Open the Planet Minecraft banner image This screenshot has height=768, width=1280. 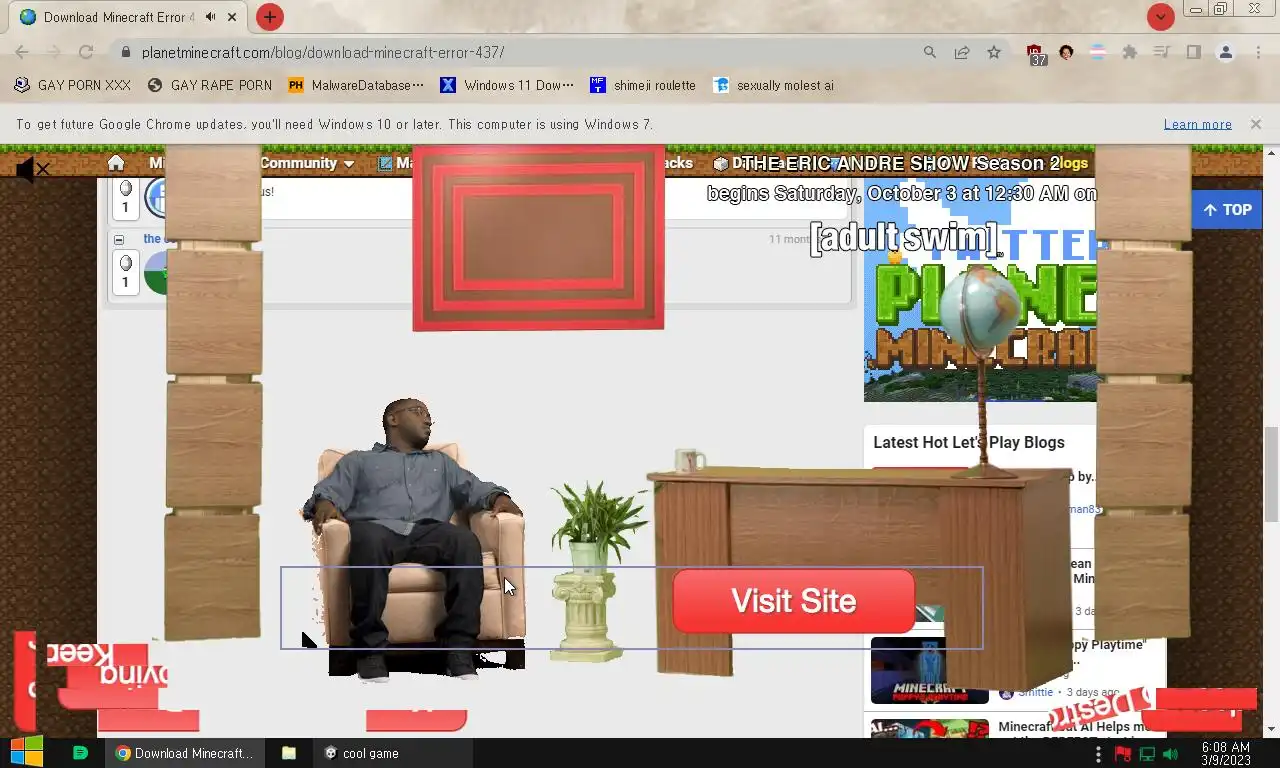(980, 290)
